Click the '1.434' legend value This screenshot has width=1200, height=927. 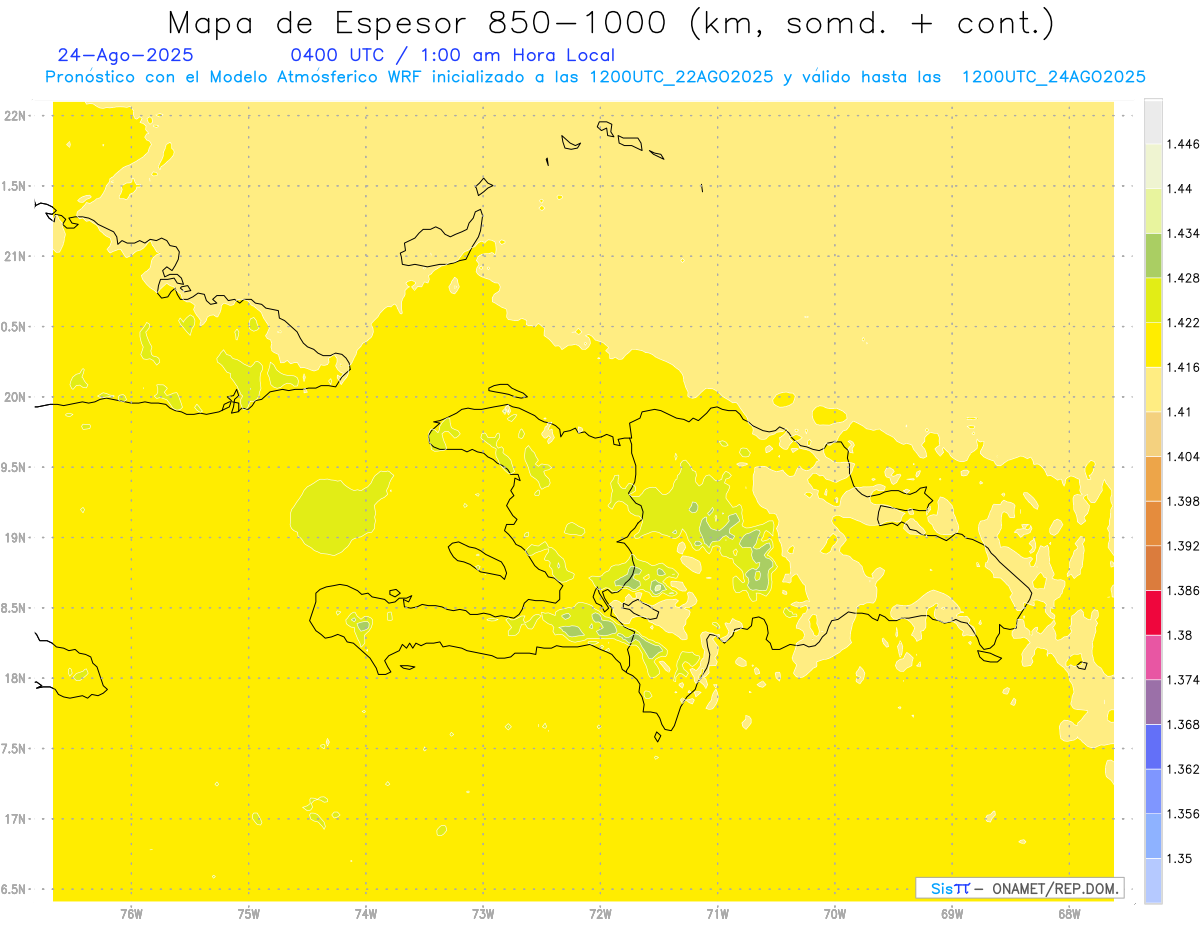tap(1181, 233)
